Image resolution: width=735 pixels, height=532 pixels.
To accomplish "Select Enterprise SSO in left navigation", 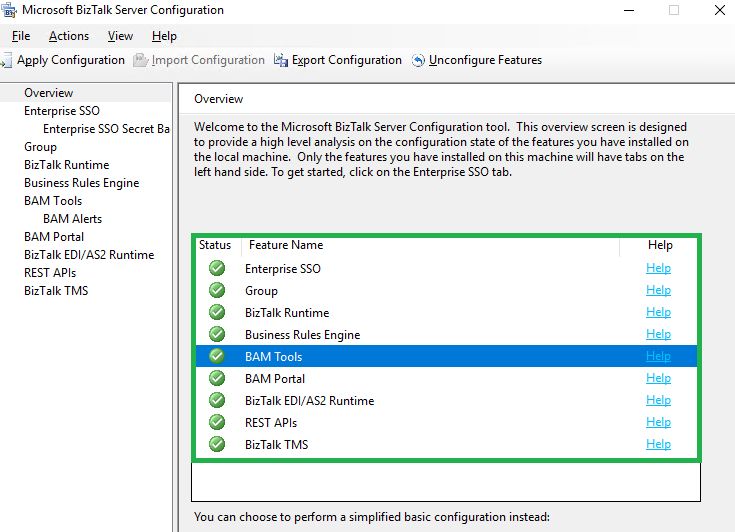I will pos(62,111).
